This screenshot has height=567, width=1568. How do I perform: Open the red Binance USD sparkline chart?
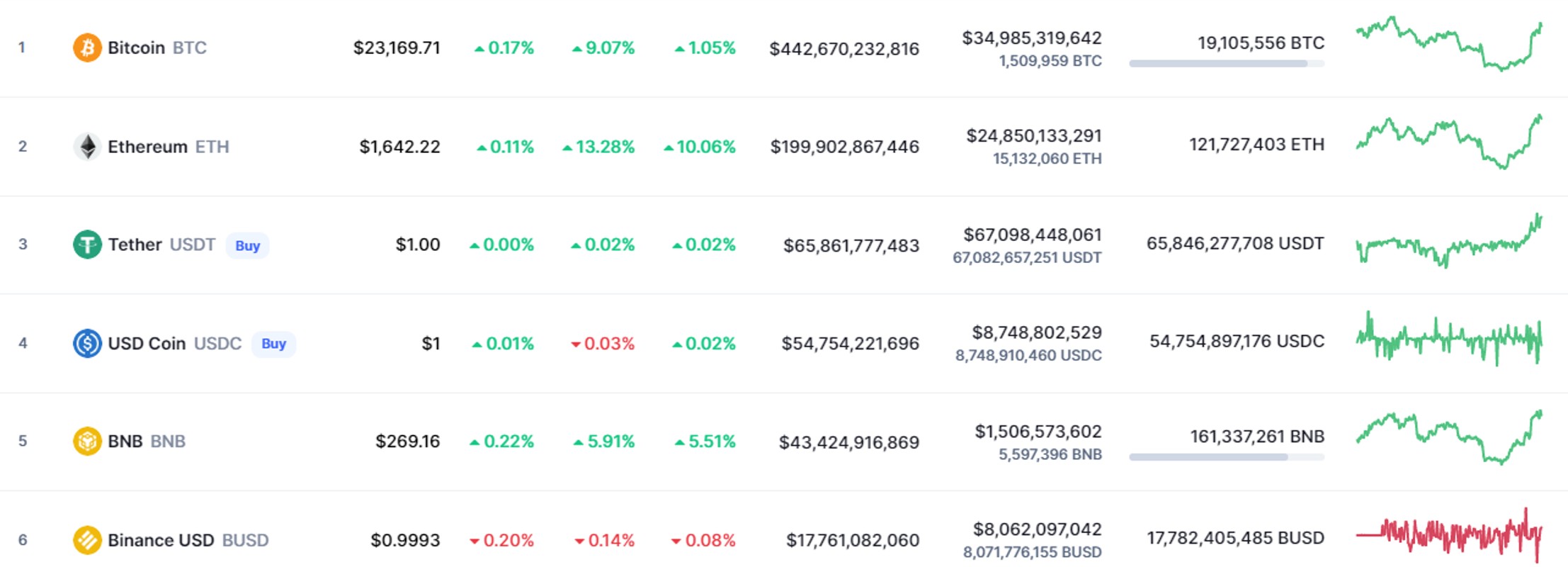pos(1449,535)
